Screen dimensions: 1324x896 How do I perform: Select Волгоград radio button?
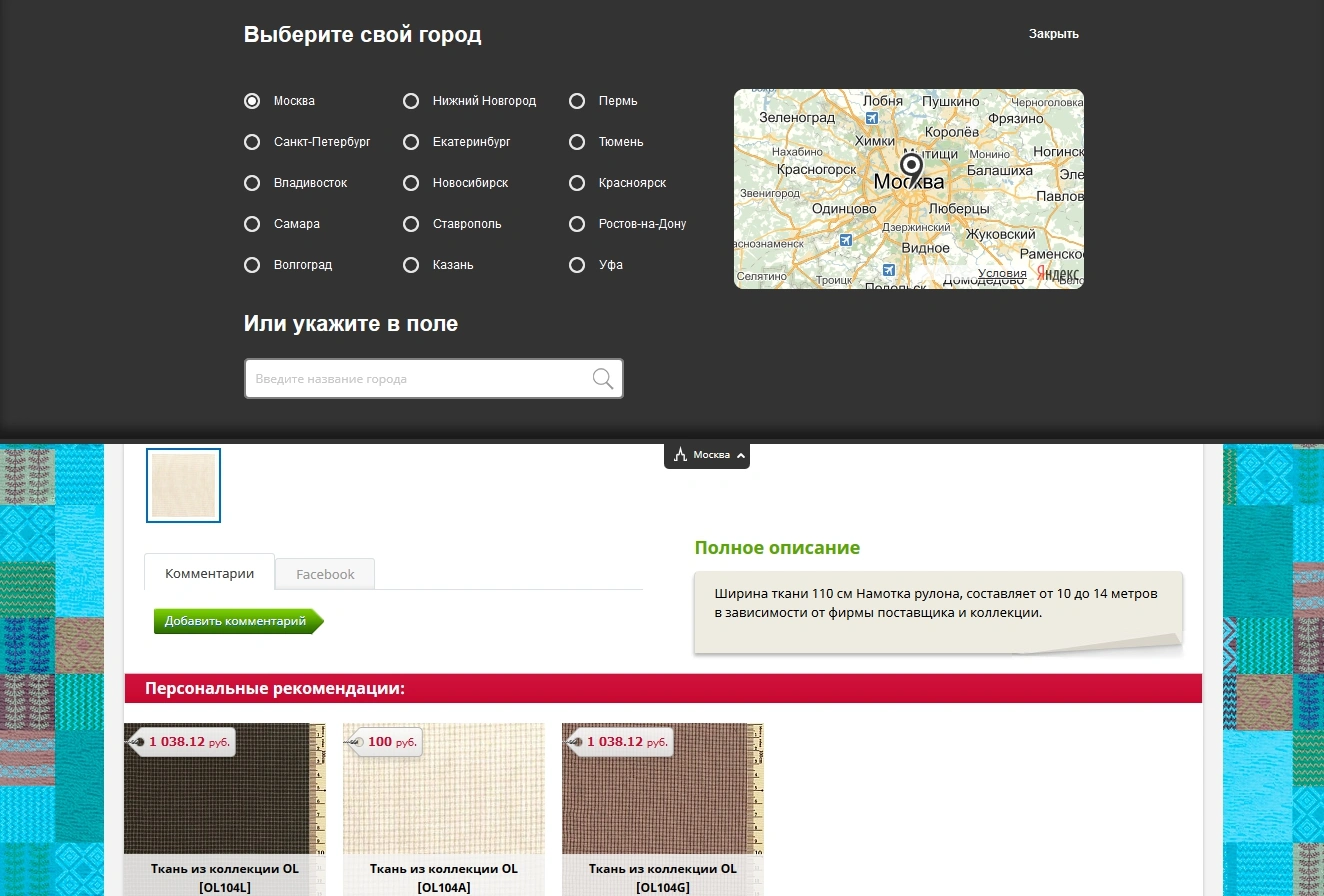tap(252, 265)
